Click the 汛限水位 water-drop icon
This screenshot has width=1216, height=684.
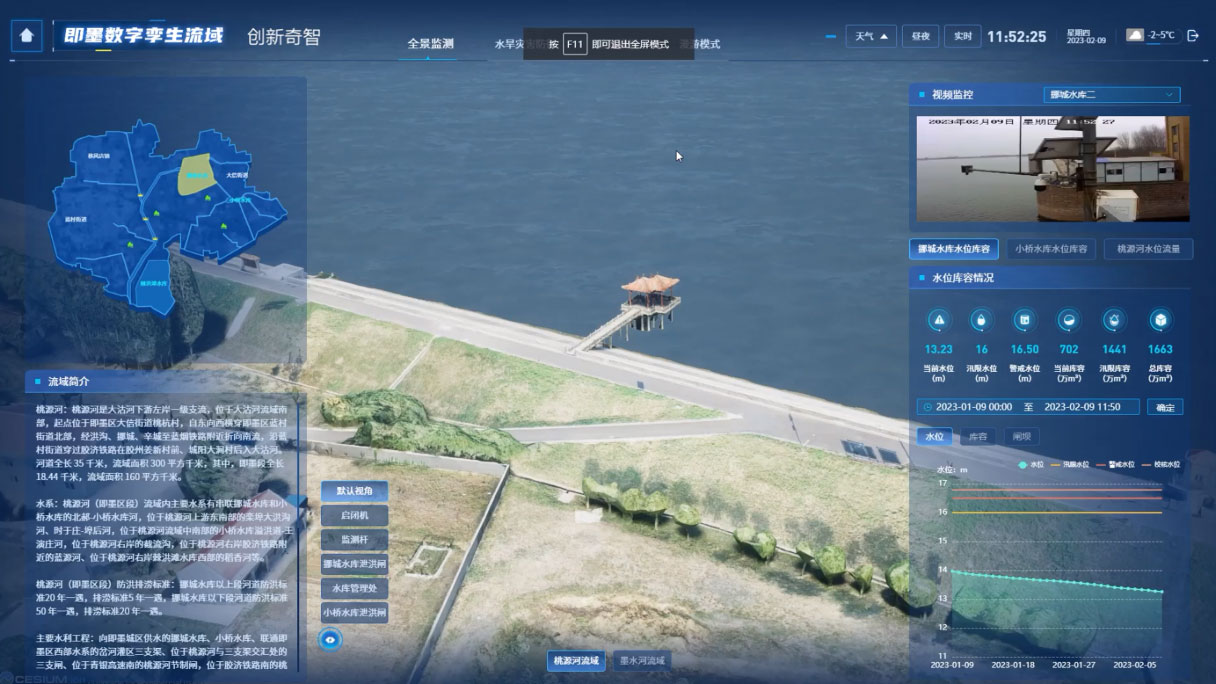(981, 320)
